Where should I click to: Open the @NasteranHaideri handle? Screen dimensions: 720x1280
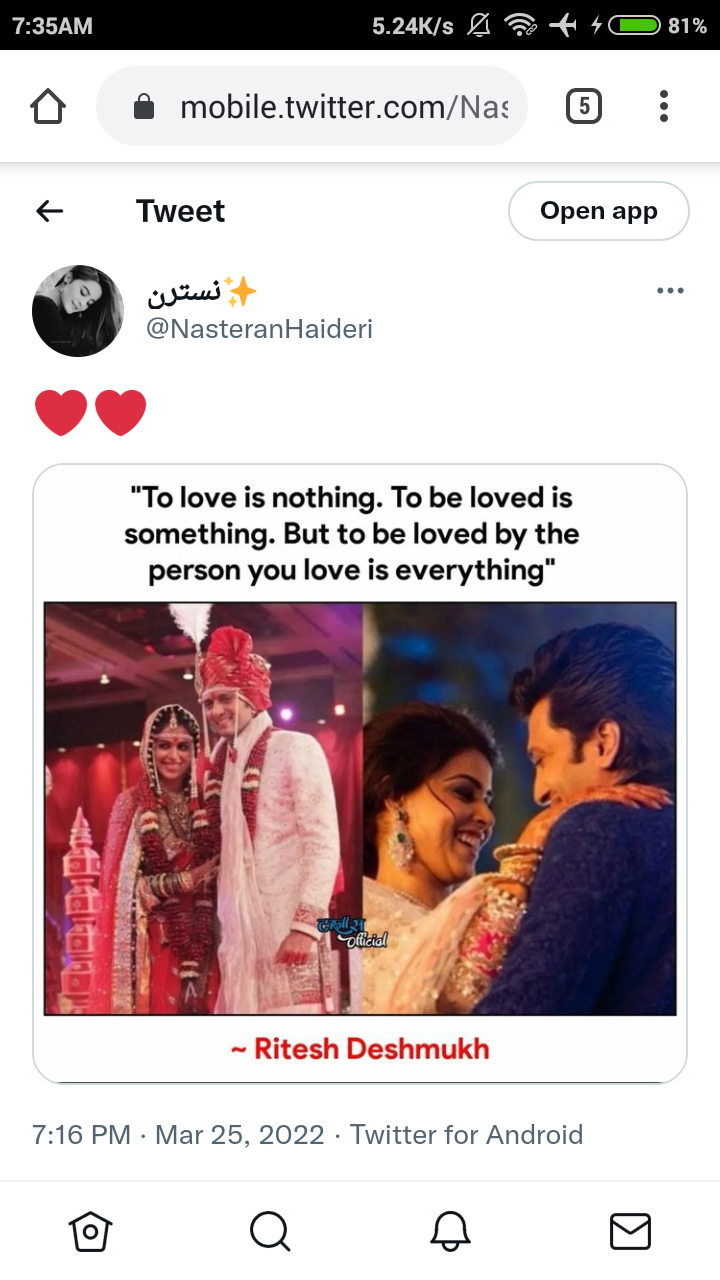[260, 329]
